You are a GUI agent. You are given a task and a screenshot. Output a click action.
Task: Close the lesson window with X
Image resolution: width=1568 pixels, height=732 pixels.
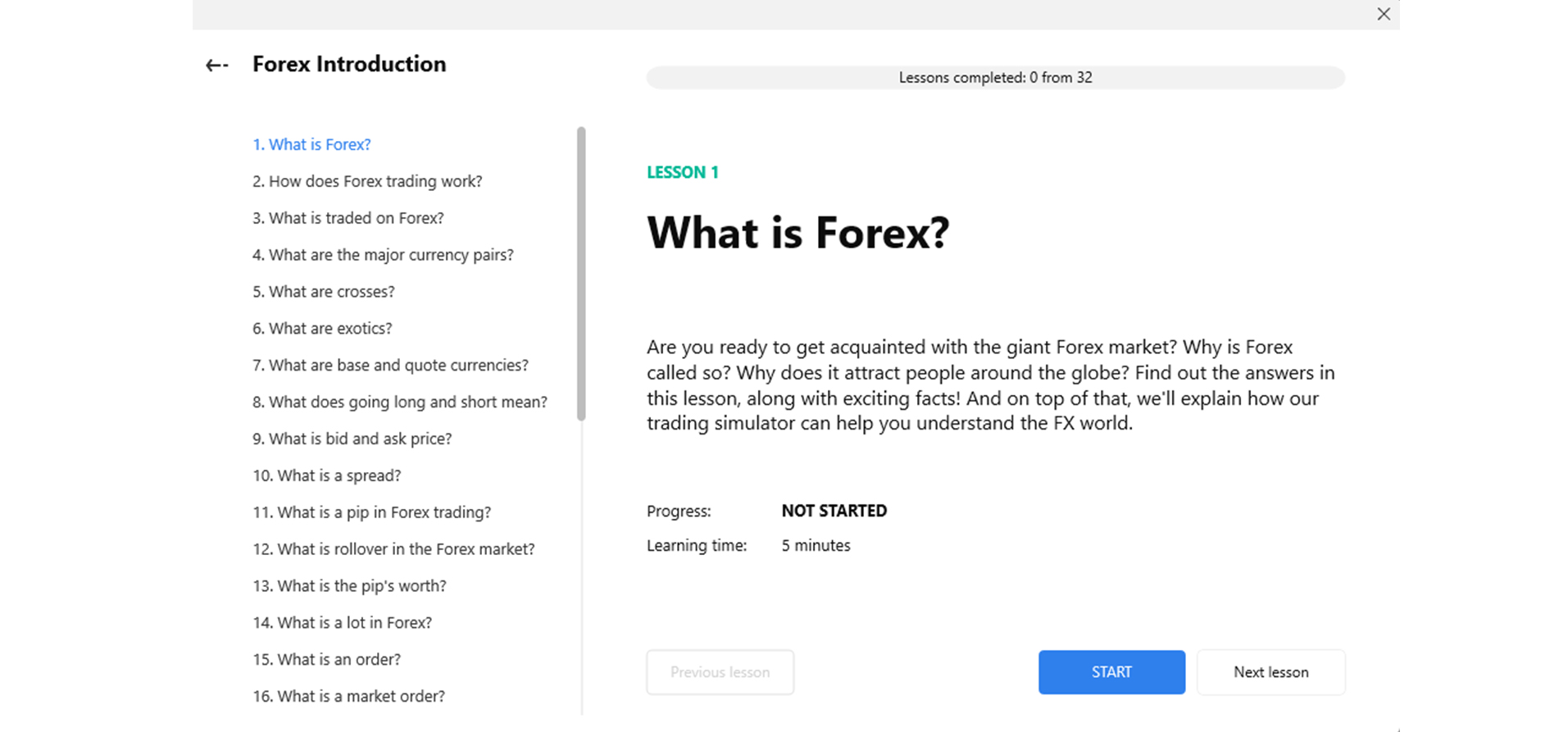(x=1384, y=14)
